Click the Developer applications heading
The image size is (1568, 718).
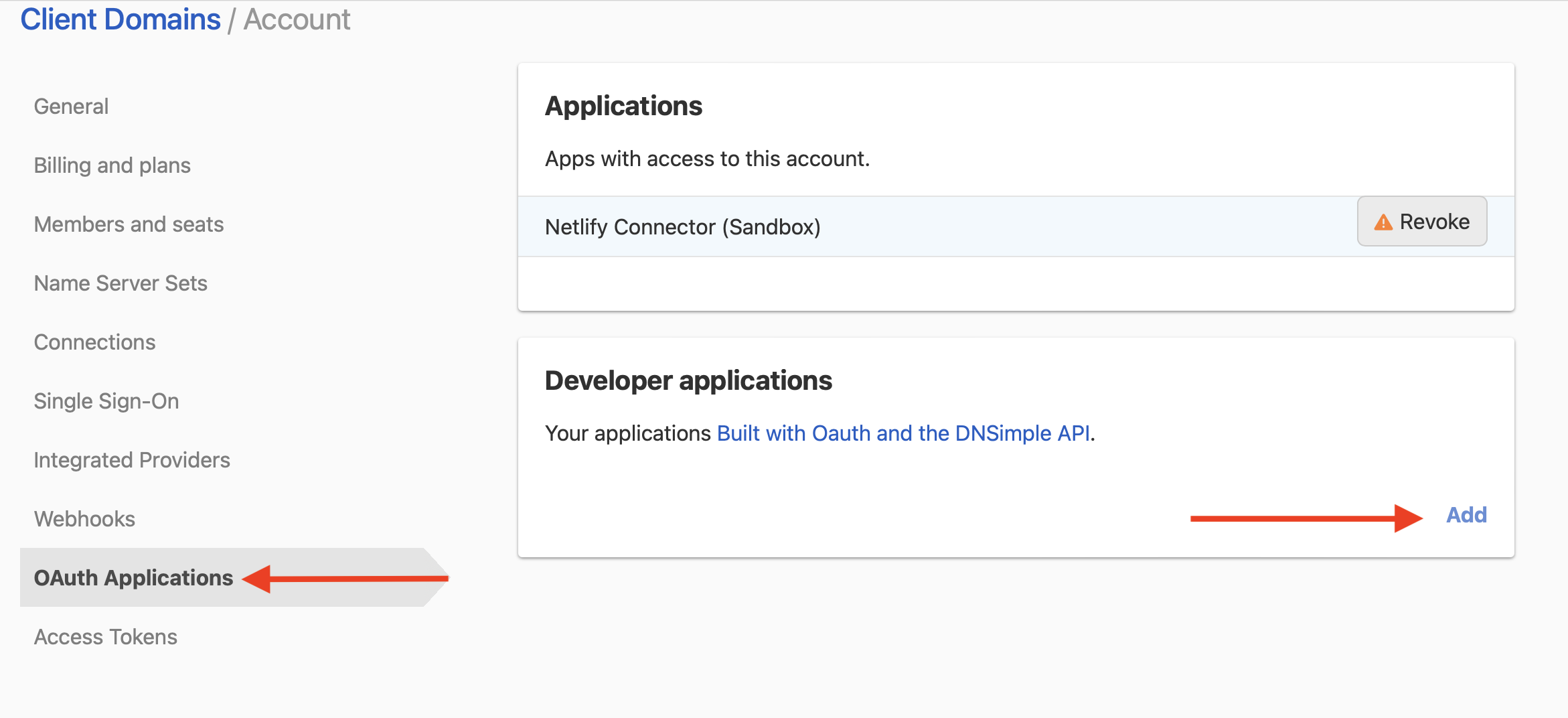coord(688,380)
